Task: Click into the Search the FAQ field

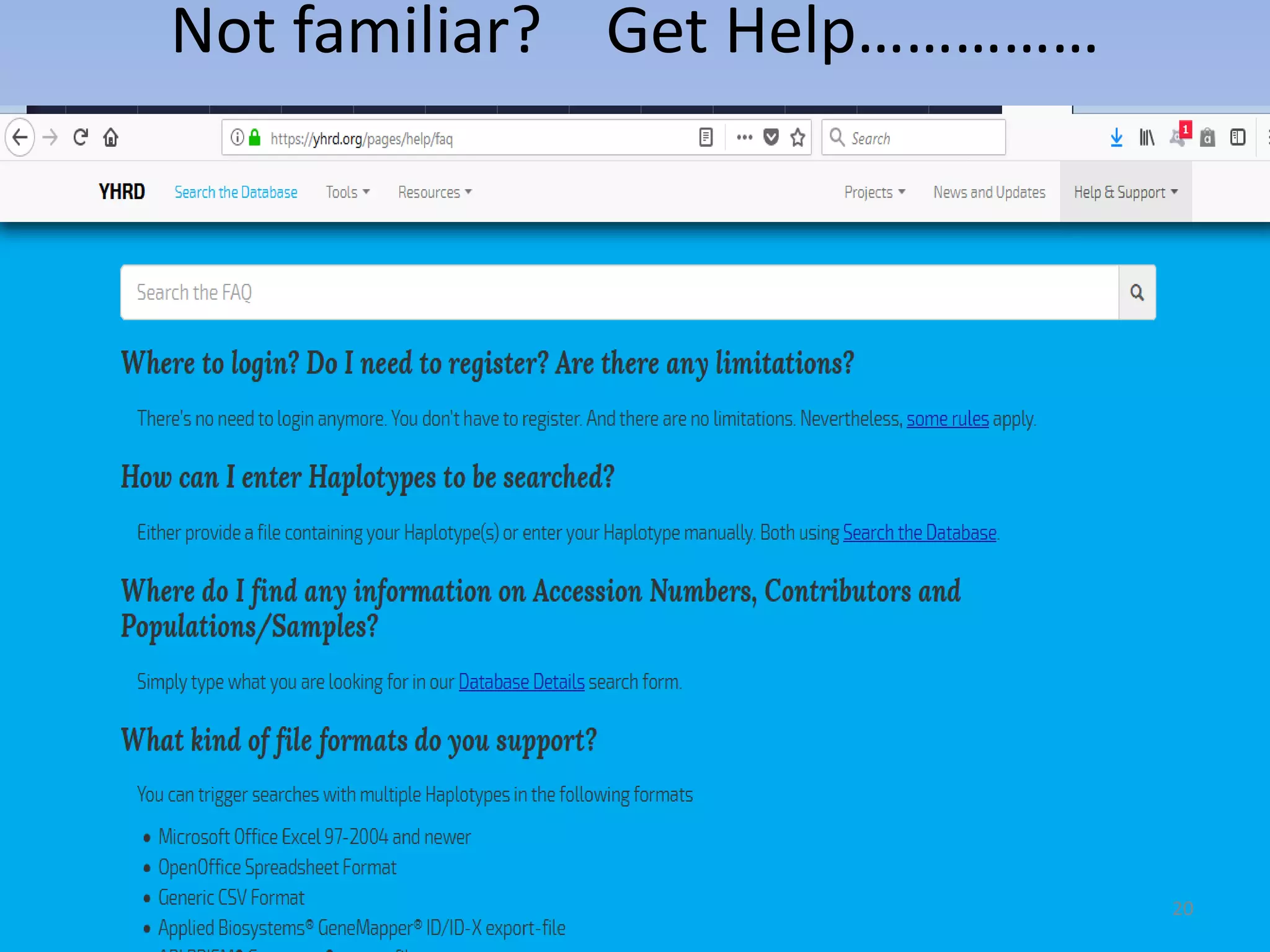Action: 619,293
